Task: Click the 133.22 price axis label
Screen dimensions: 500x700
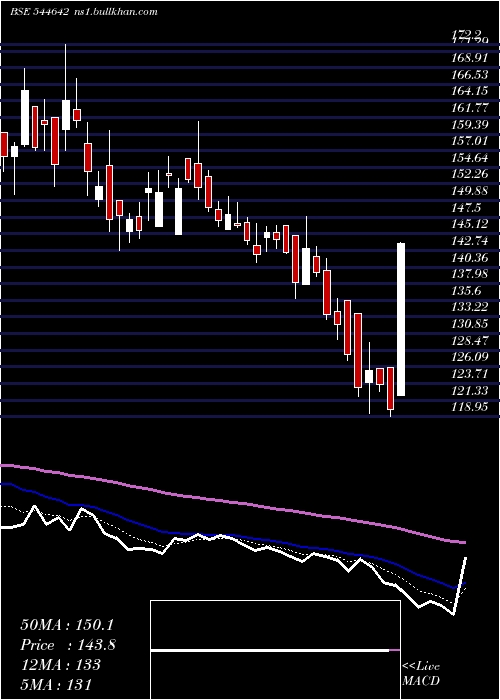Action: tap(469, 307)
